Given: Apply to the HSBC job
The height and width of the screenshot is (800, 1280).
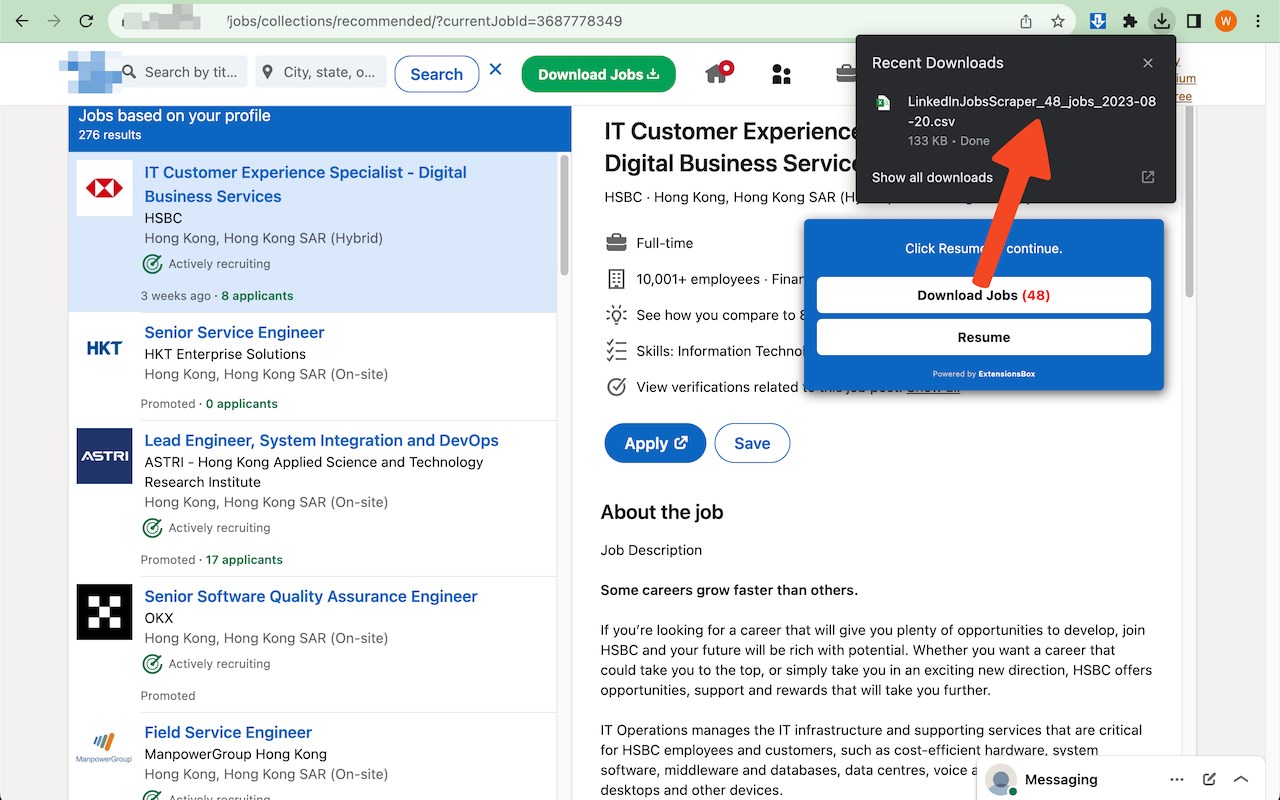Looking at the screenshot, I should pyautogui.click(x=655, y=443).
